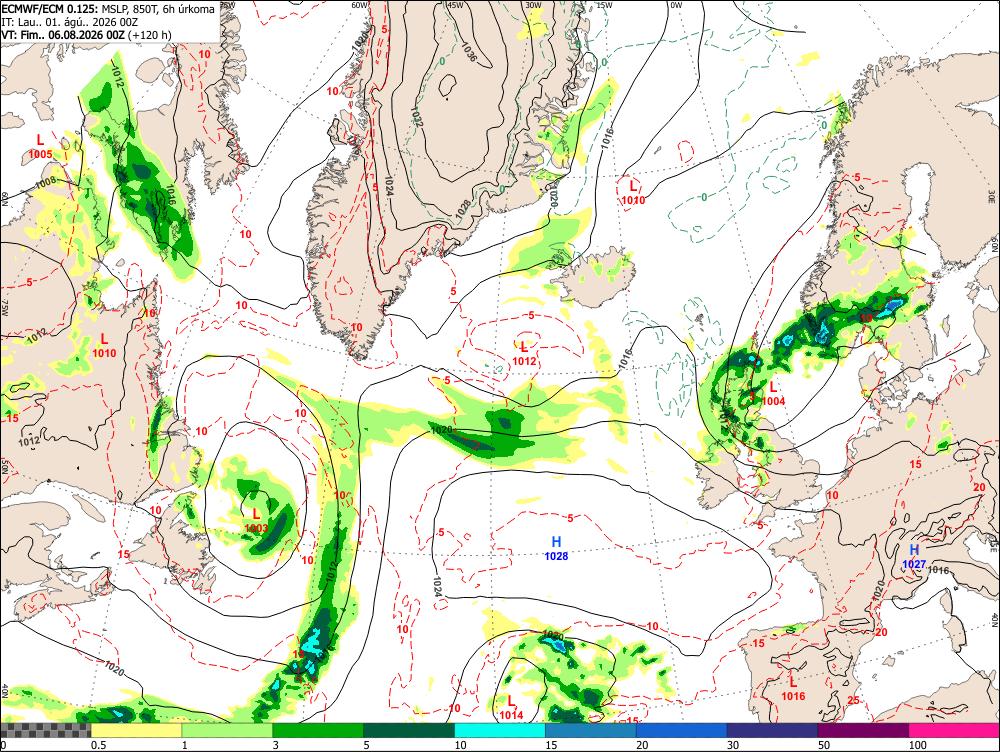The height and width of the screenshot is (752, 1000).
Task: Click the H 1028 high pressure marker
Action: click(x=556, y=548)
